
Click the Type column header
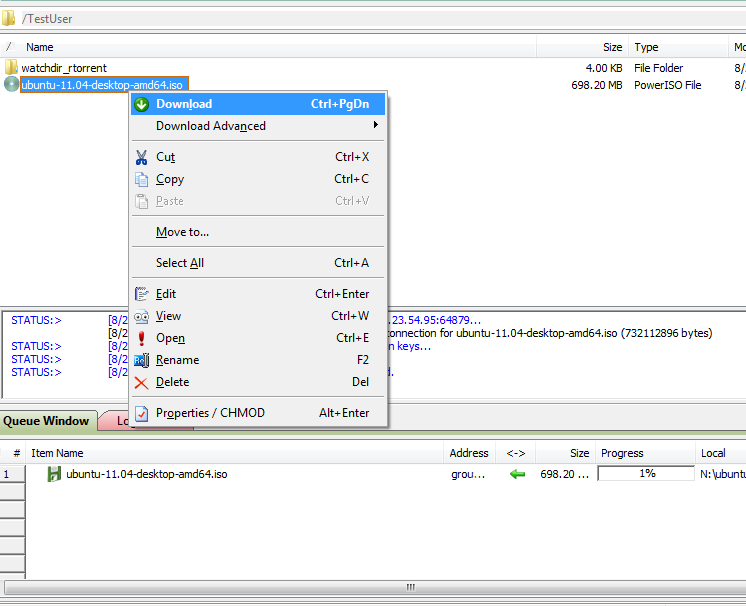[647, 47]
